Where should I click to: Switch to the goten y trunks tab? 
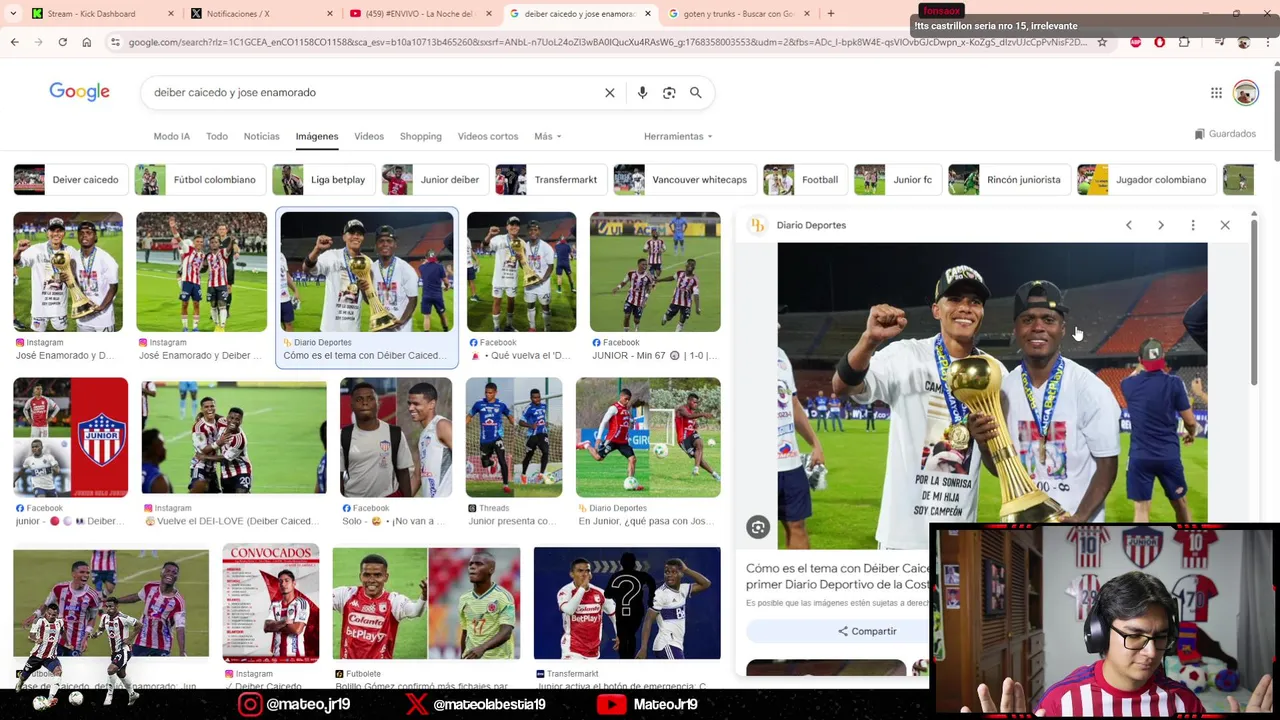click(738, 14)
